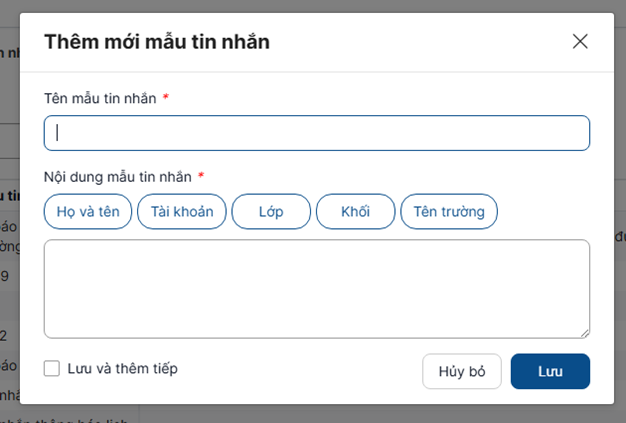
Task: Click the Lưu và thêm tiếp label text
Action: pyautogui.click(x=122, y=369)
